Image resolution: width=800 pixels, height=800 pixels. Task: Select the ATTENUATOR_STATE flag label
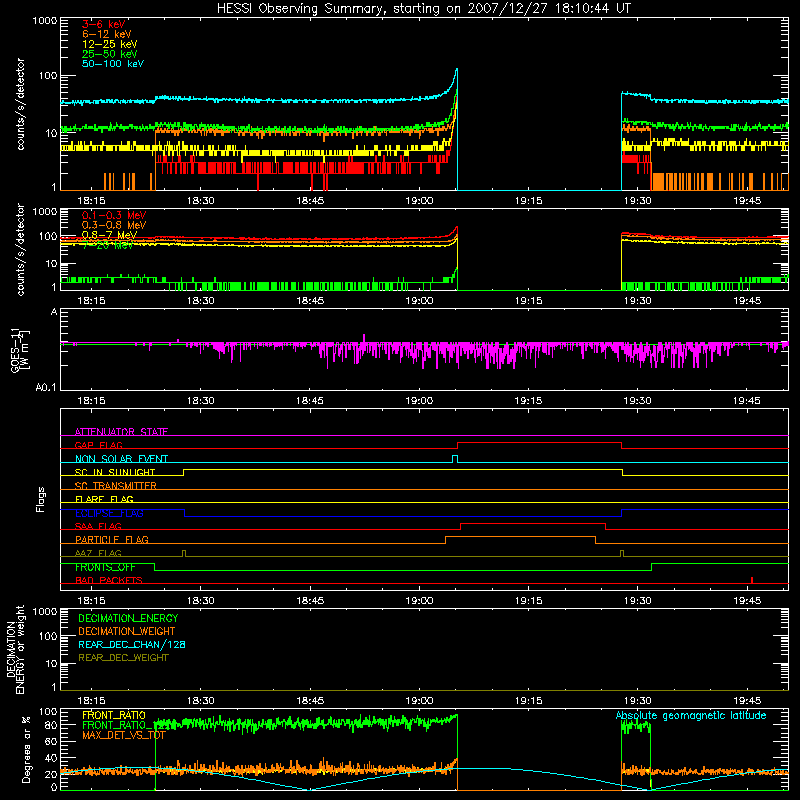(121, 432)
